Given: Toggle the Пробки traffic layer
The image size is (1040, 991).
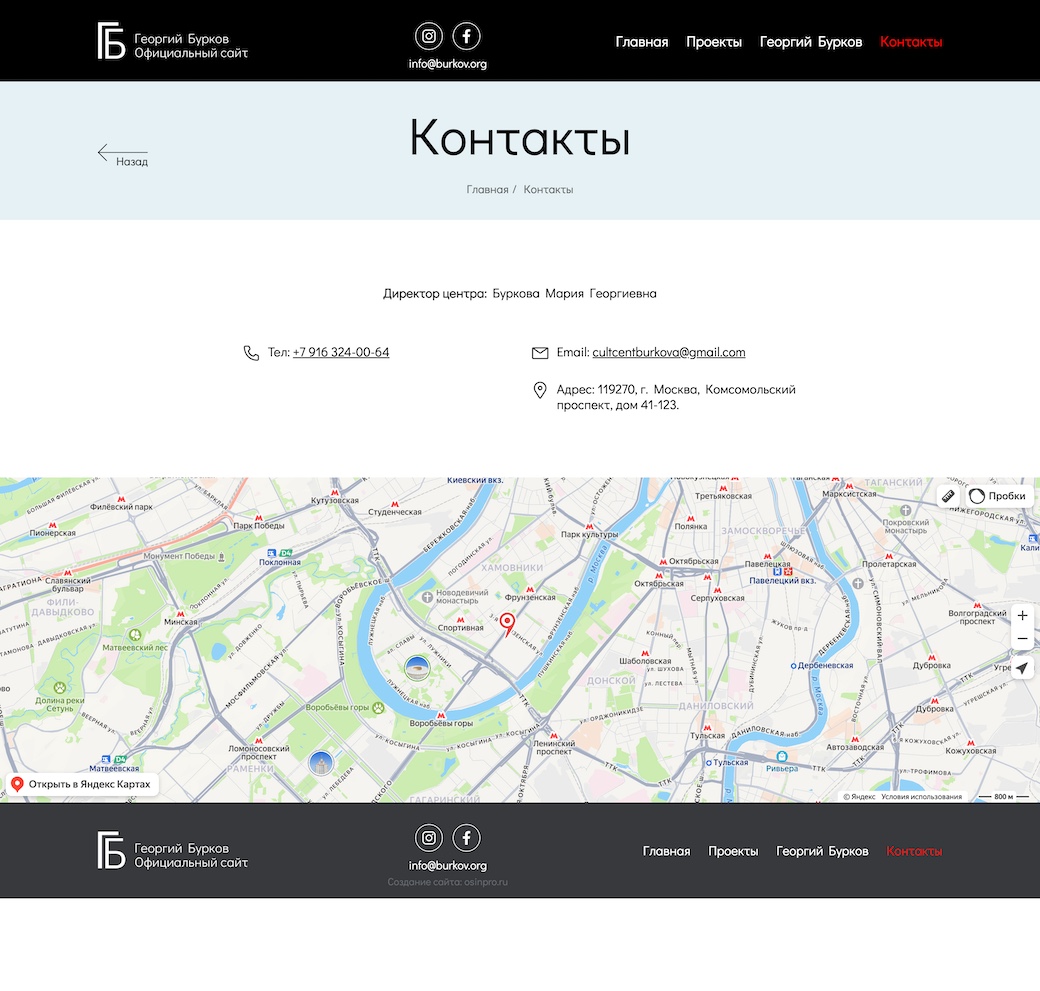Looking at the screenshot, I should tap(998, 496).
